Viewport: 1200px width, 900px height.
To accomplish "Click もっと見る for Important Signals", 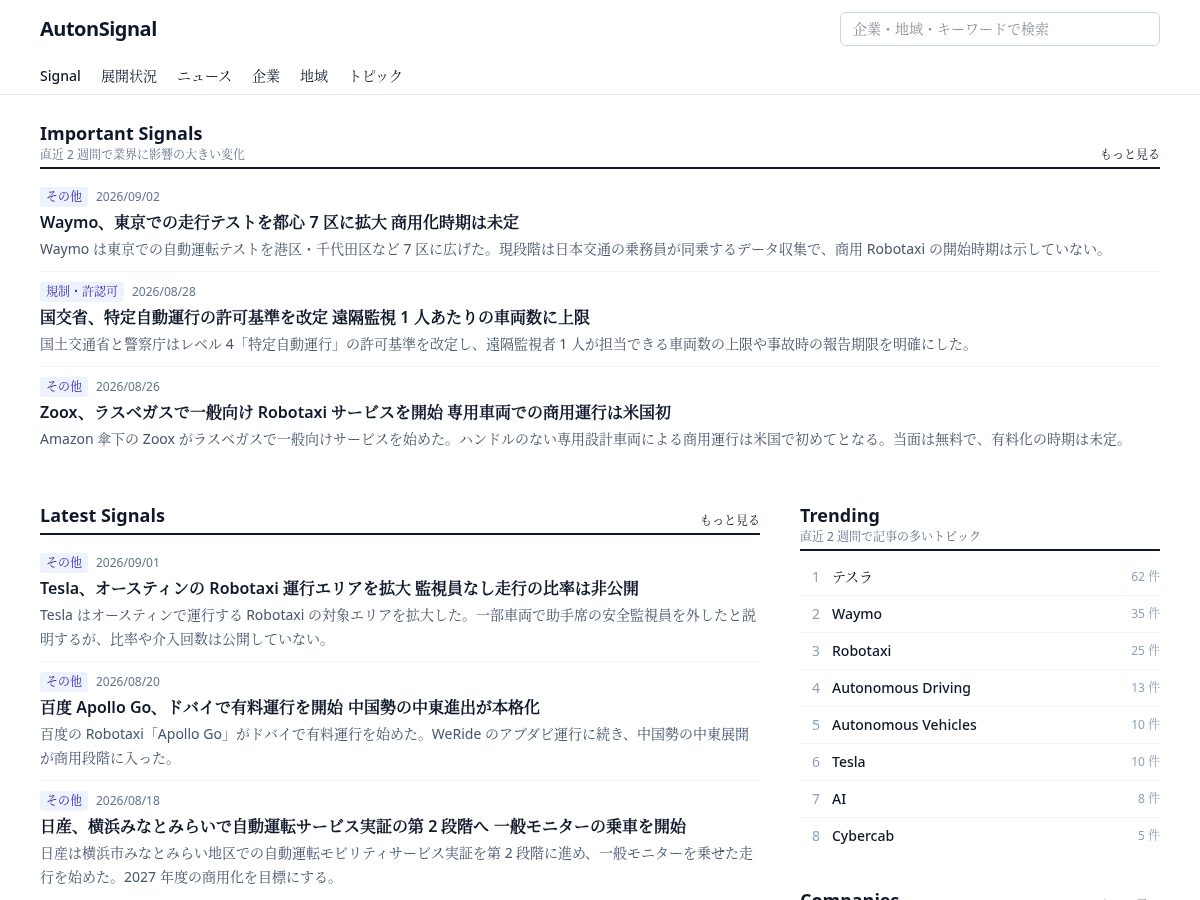I will tap(1130, 154).
